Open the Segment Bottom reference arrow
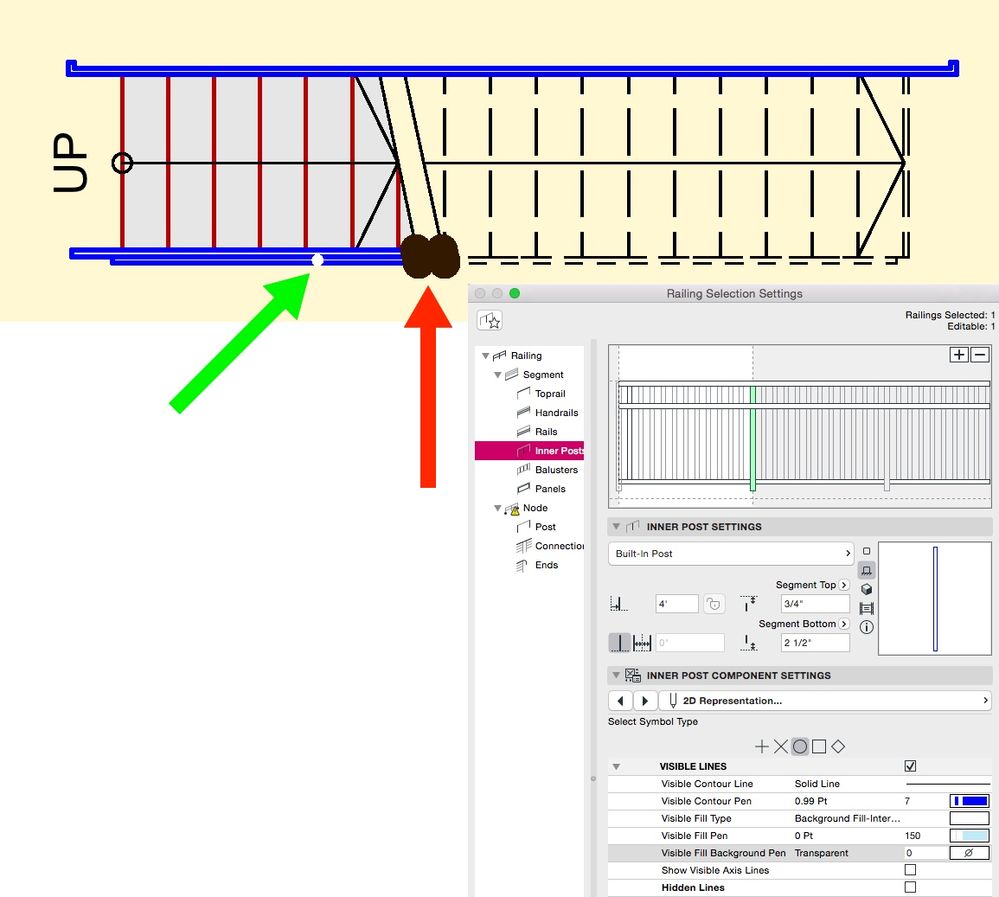 click(844, 624)
